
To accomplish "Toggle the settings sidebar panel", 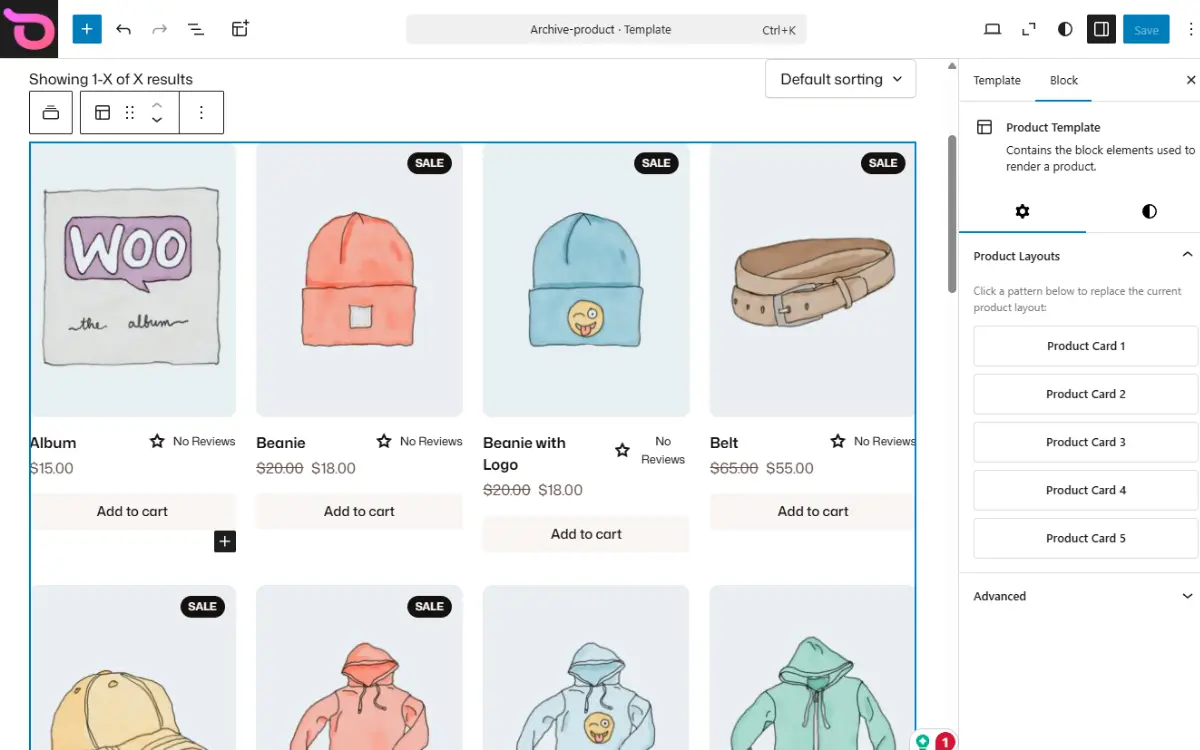I will click(x=1101, y=29).
